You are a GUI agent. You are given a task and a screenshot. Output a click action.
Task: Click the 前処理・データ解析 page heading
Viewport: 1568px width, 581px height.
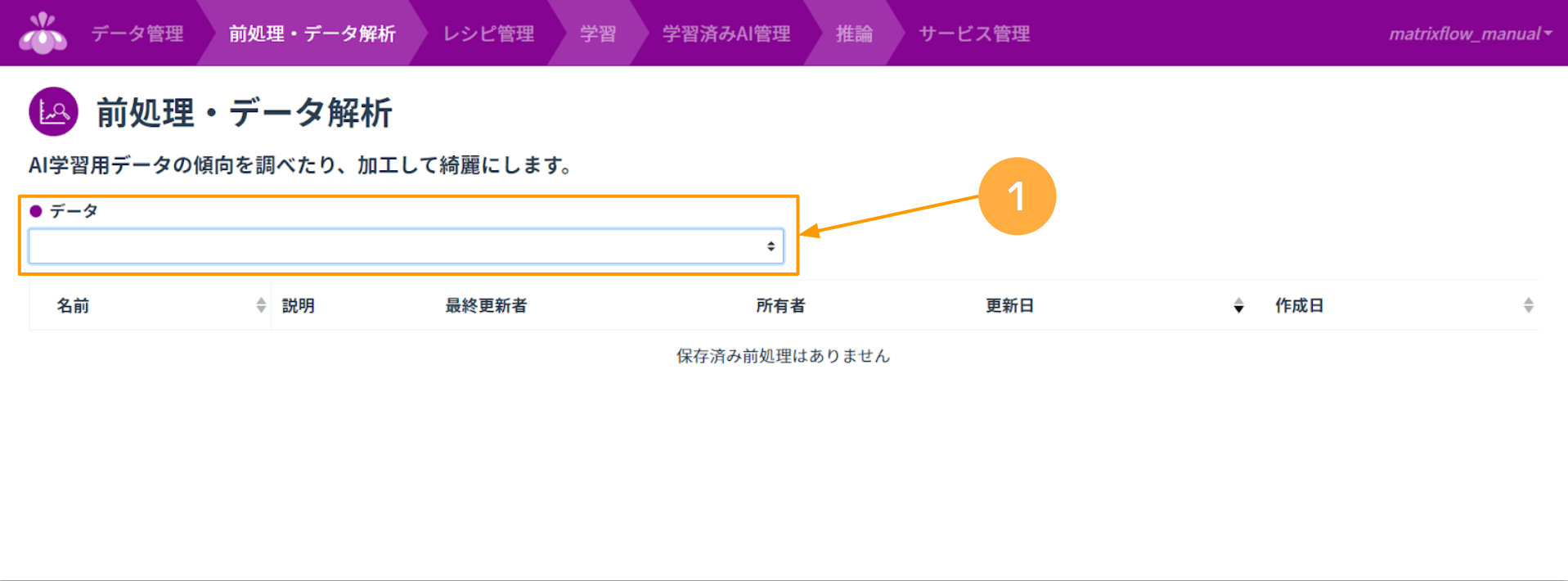click(245, 112)
